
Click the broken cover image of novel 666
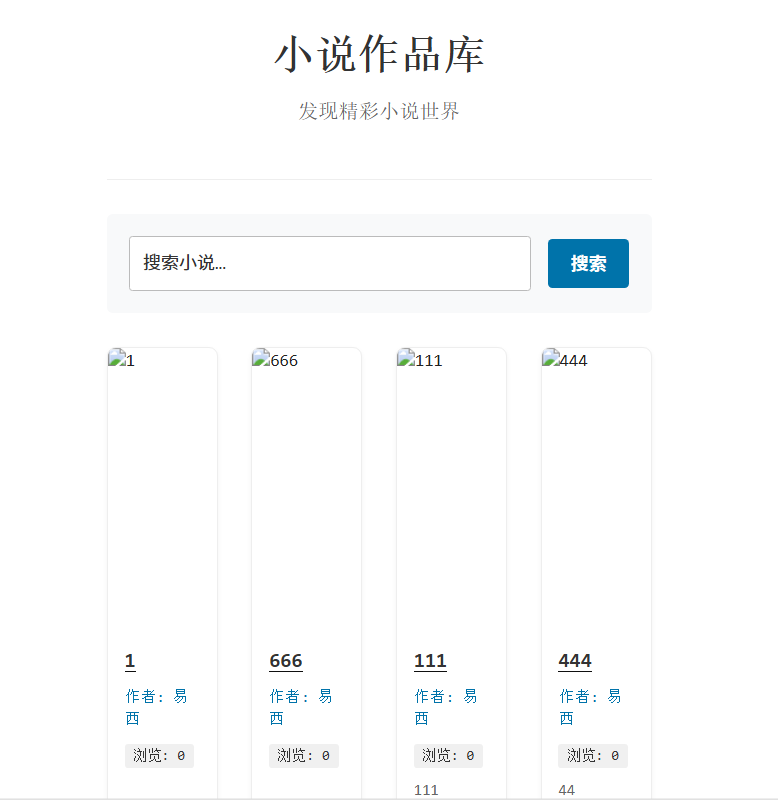[306, 487]
